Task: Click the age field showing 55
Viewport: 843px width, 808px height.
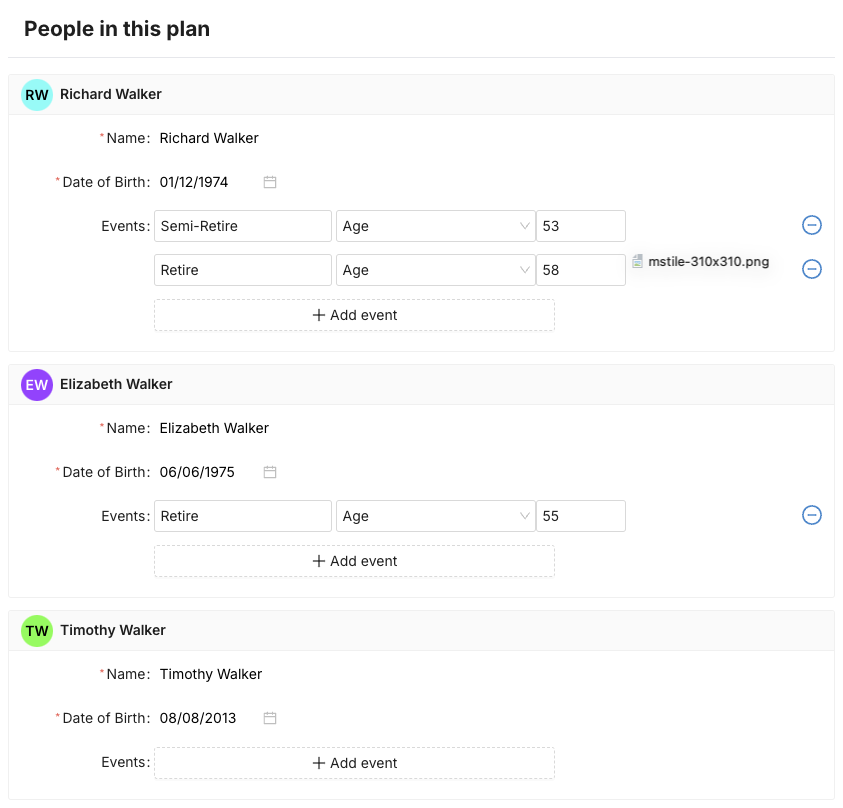Action: tap(580, 516)
